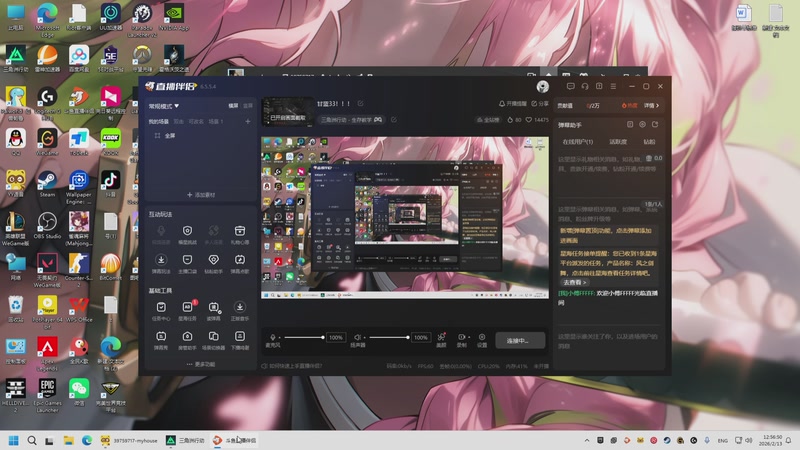Image resolution: width=800 pixels, height=450 pixels.
Task: Open taskbar search icon
Action: (x=32, y=440)
